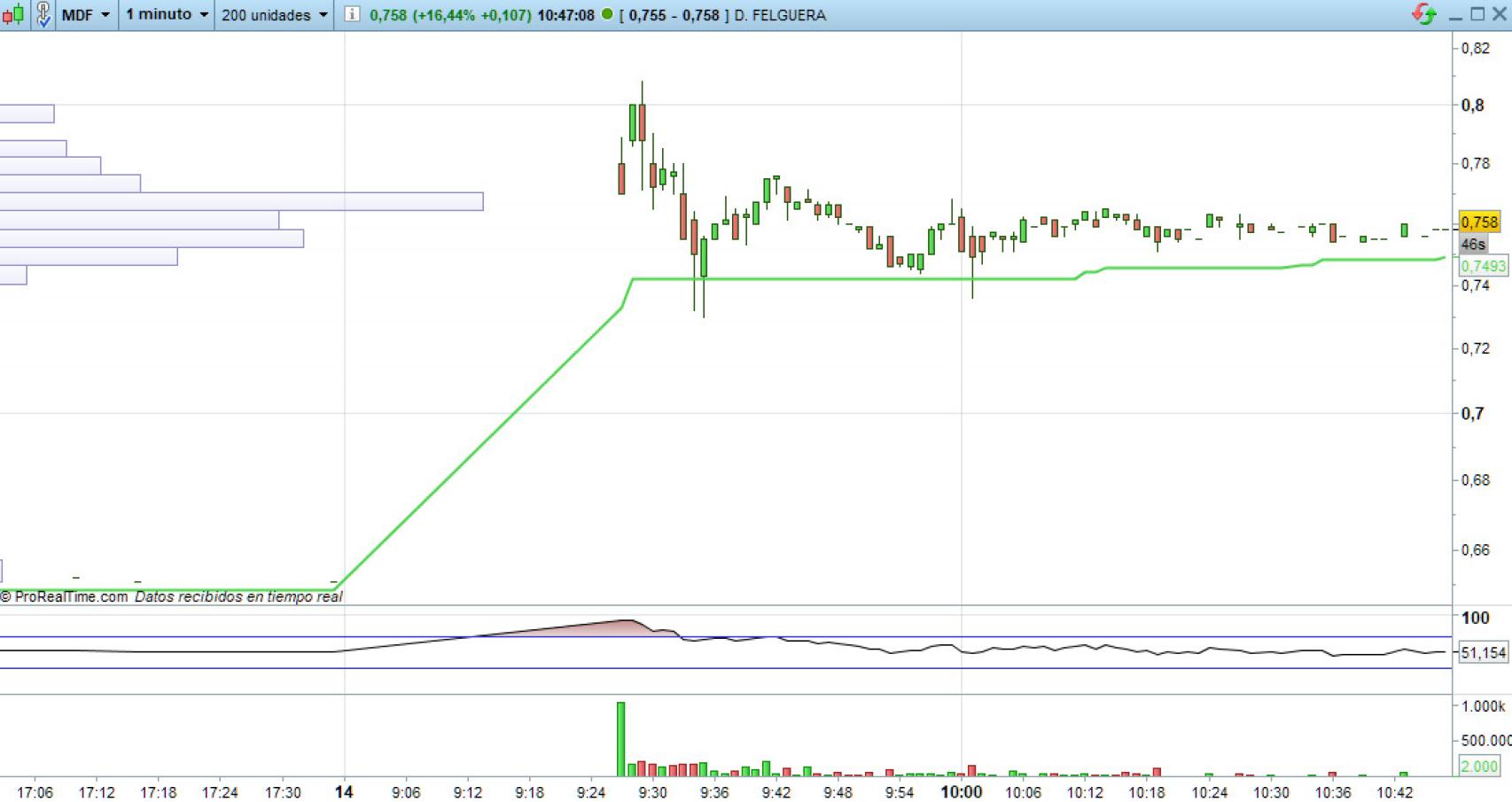Click the longest volume profile bar
This screenshot has width=1512, height=802.
point(241,202)
